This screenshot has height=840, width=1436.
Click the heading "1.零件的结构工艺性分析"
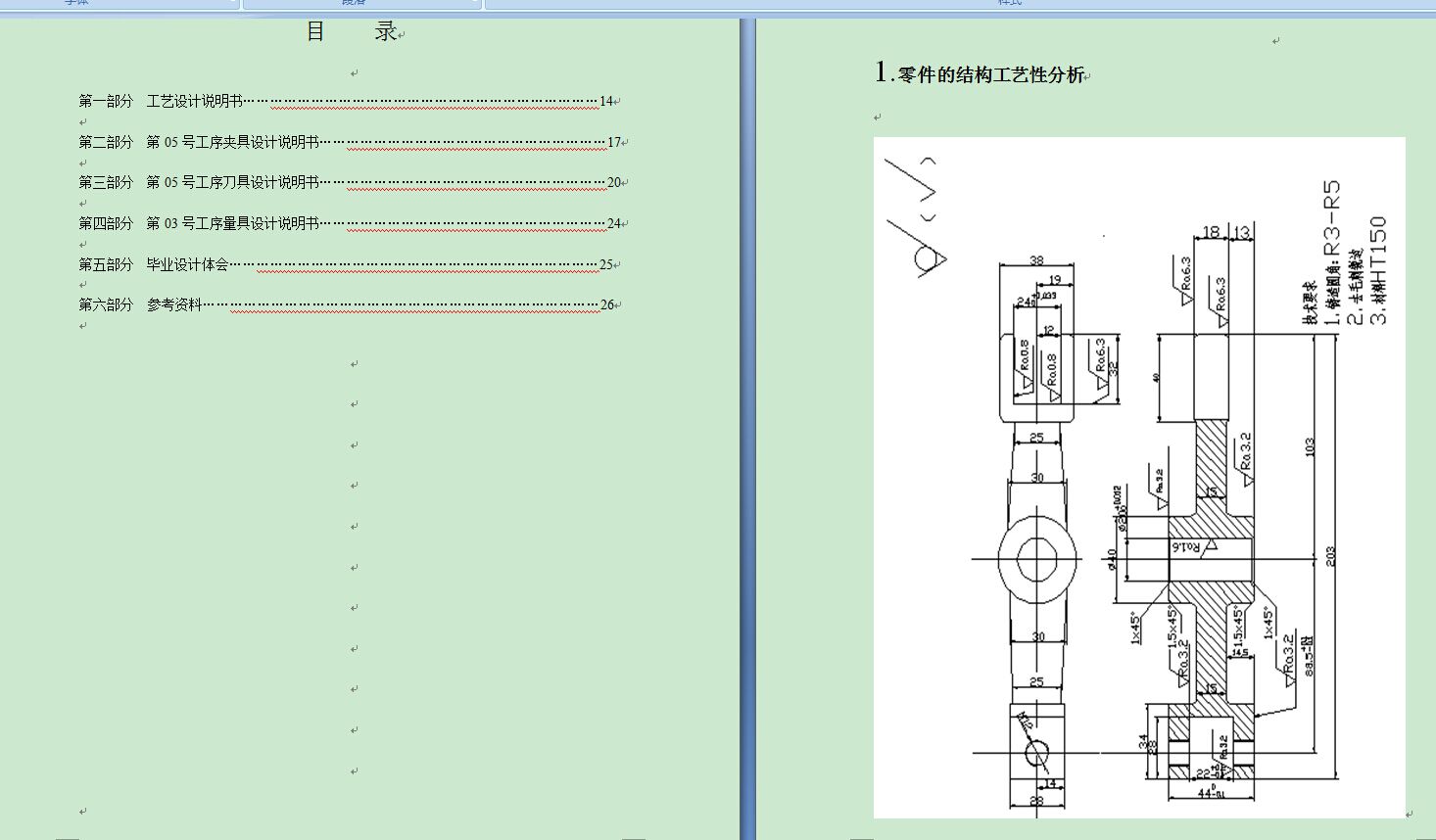tap(980, 73)
